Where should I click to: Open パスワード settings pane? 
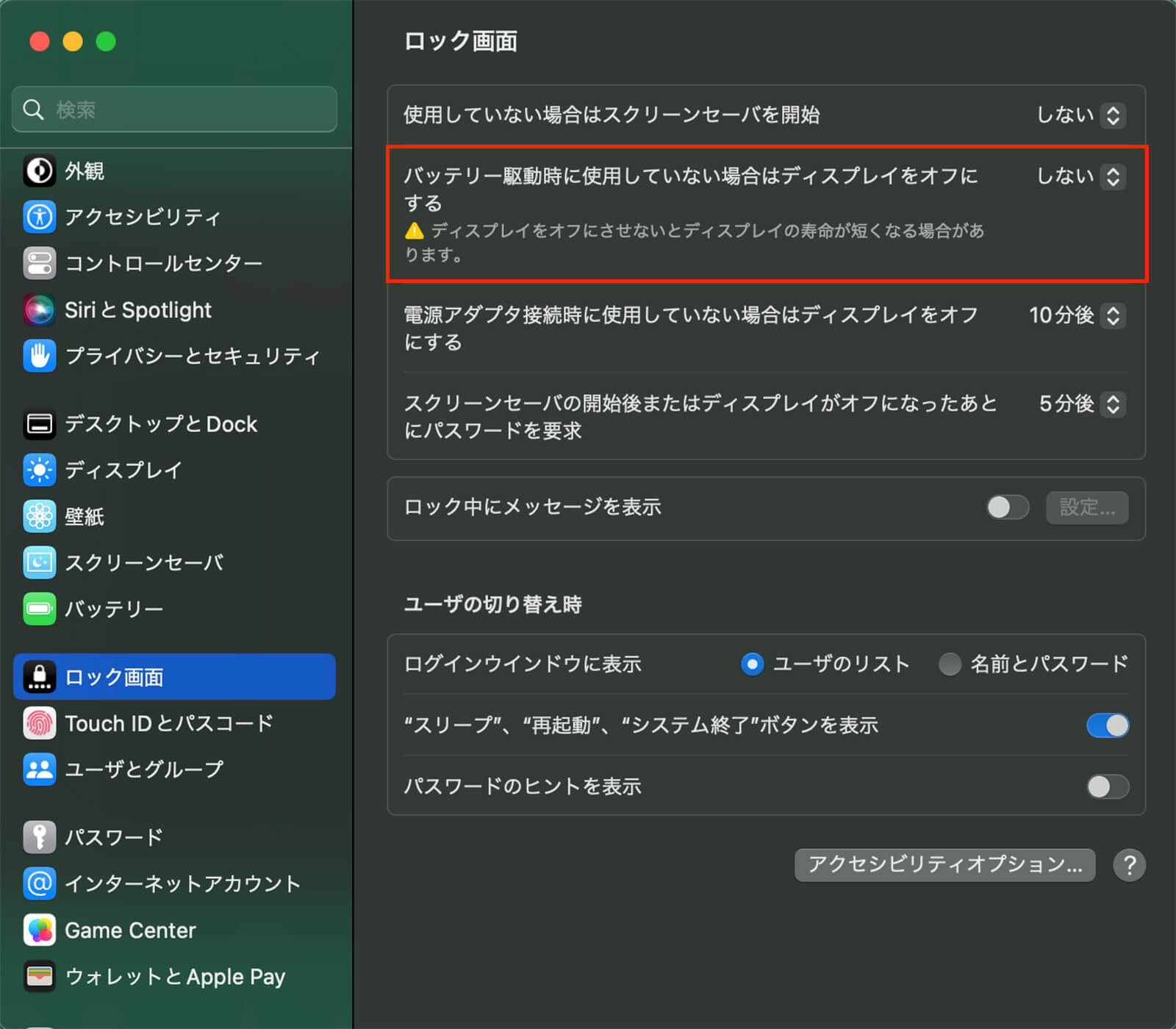174,837
